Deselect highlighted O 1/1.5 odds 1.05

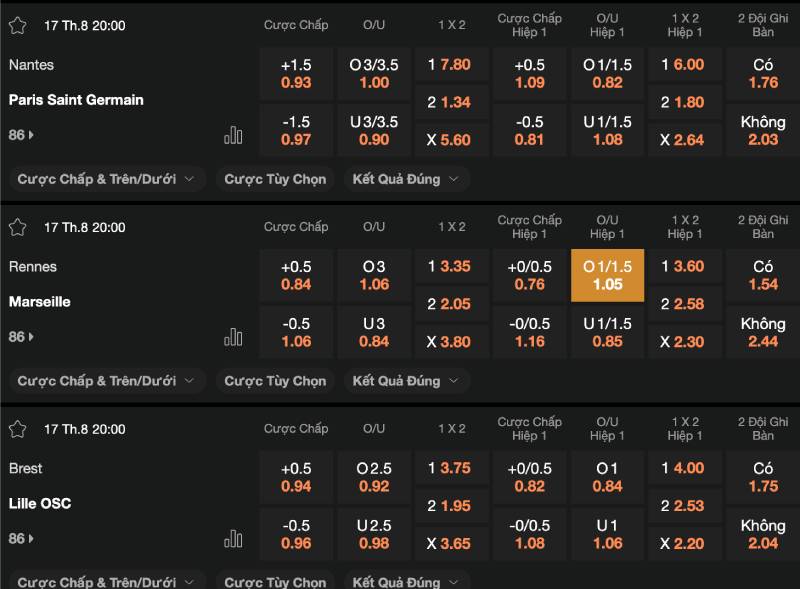pos(607,275)
